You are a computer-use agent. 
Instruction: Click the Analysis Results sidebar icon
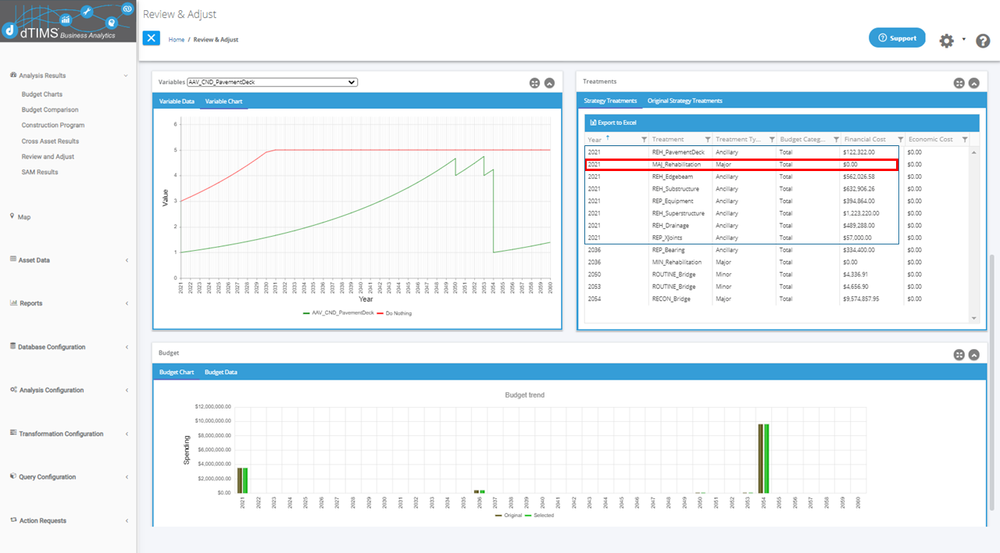[x=13, y=75]
